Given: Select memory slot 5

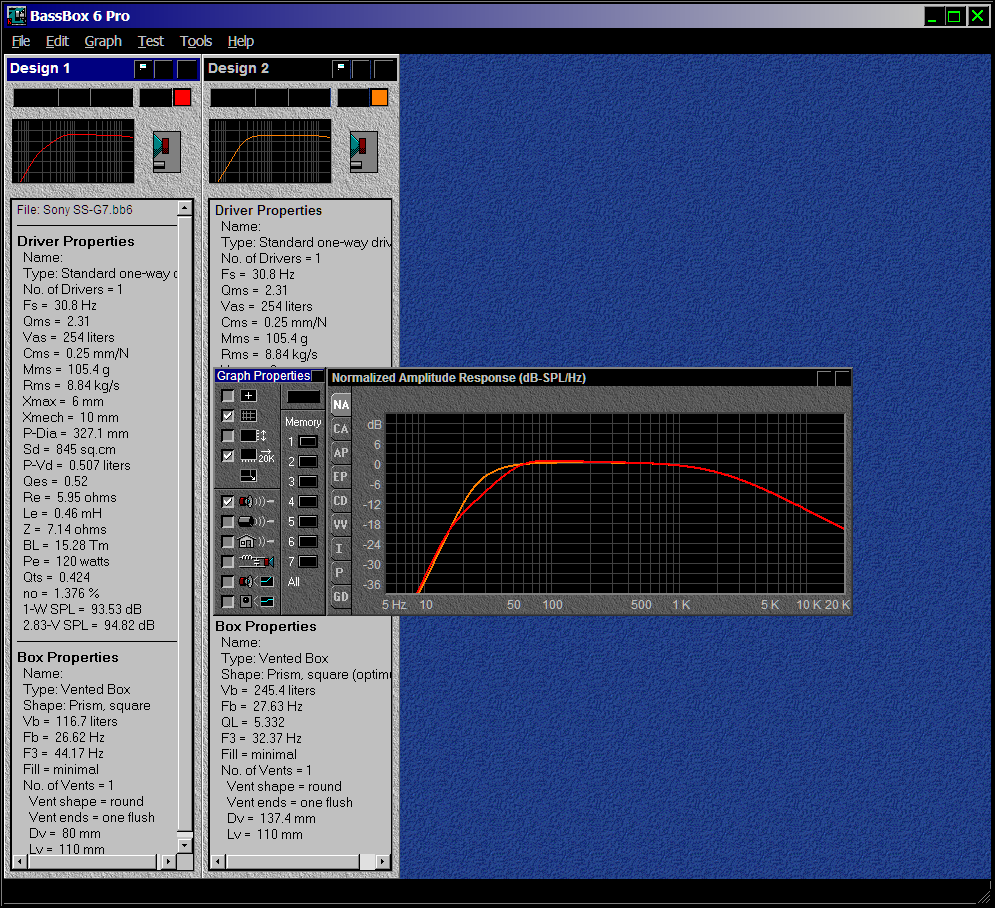Looking at the screenshot, I should [308, 522].
